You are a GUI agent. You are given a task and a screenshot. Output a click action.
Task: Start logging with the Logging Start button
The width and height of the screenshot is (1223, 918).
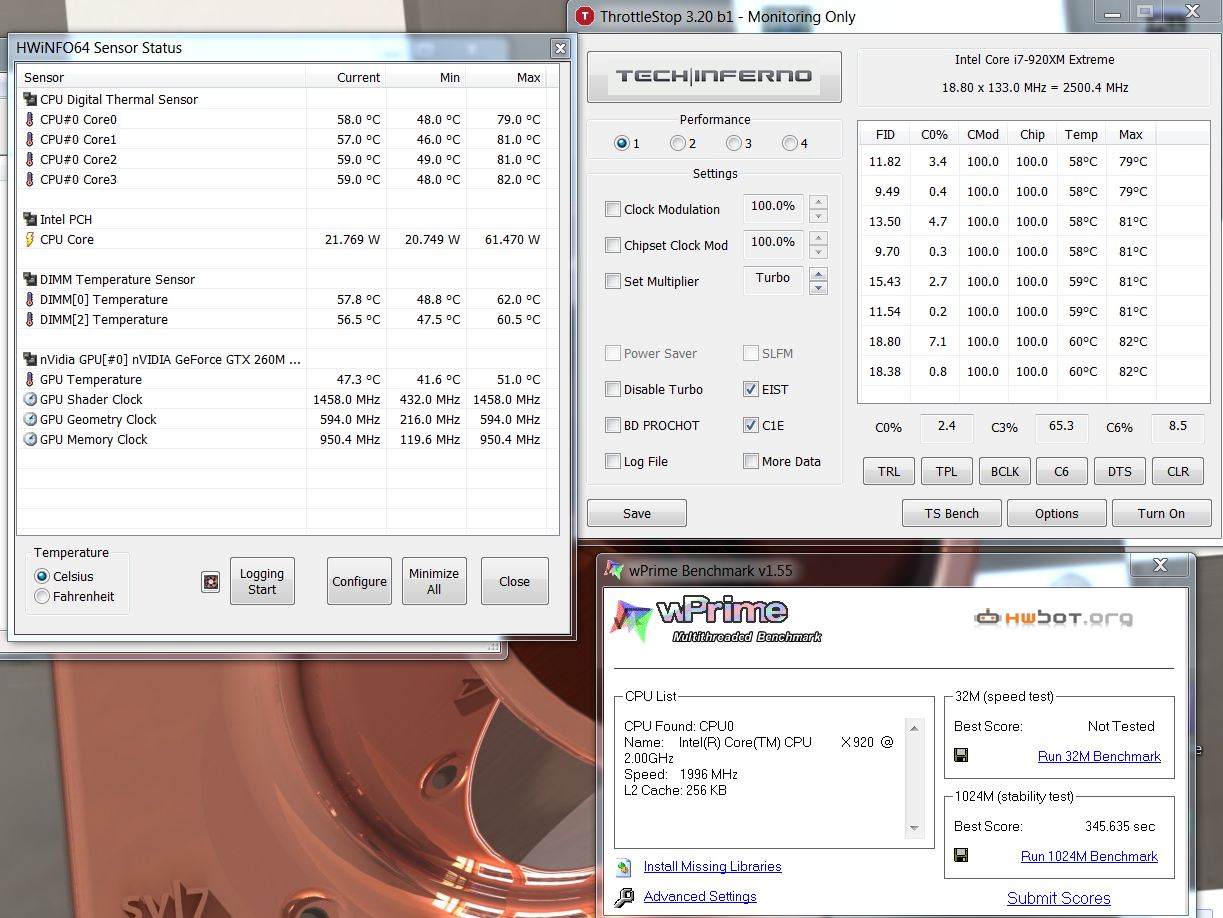(262, 581)
